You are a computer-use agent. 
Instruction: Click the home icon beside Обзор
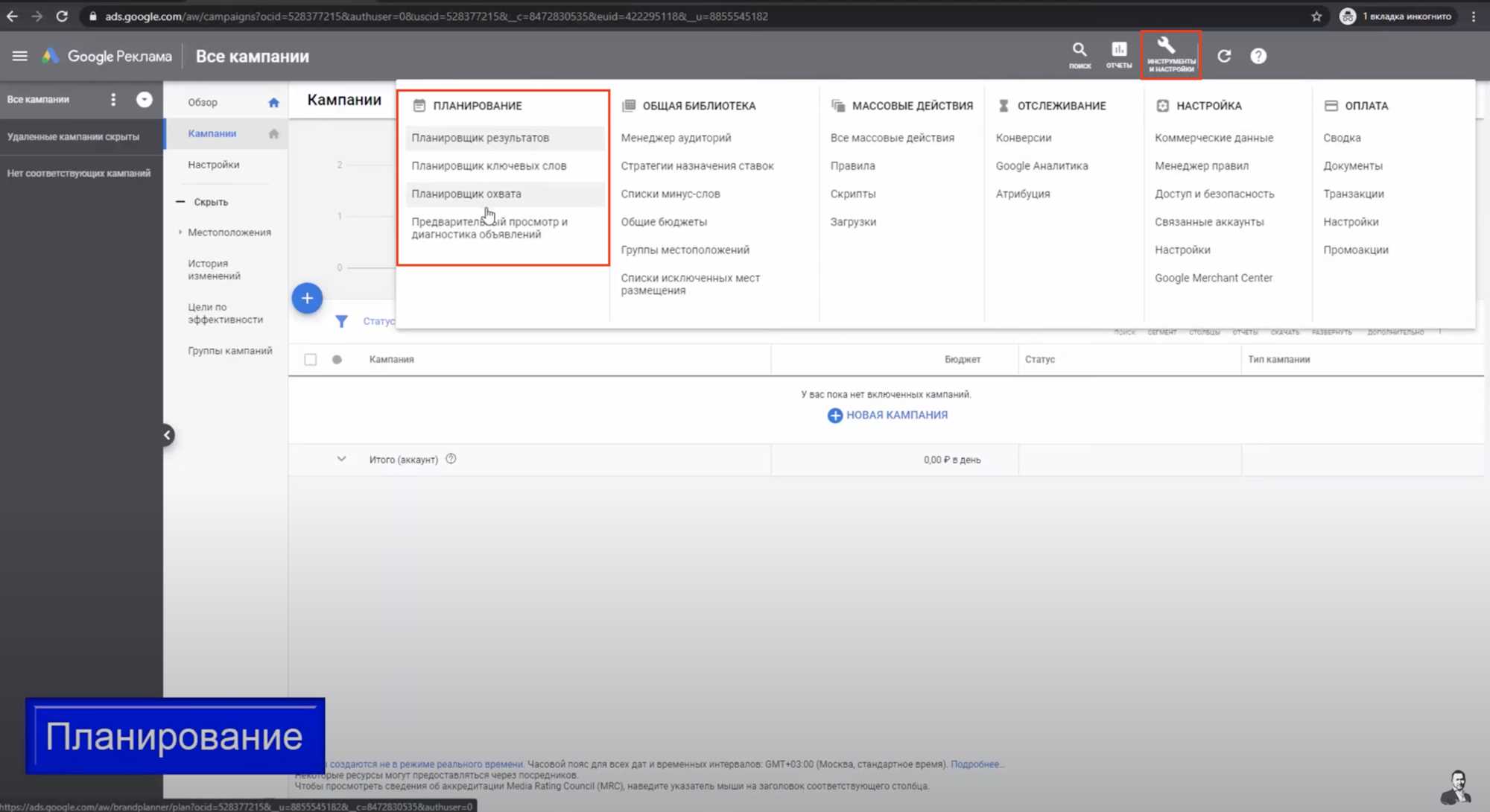[x=273, y=103]
